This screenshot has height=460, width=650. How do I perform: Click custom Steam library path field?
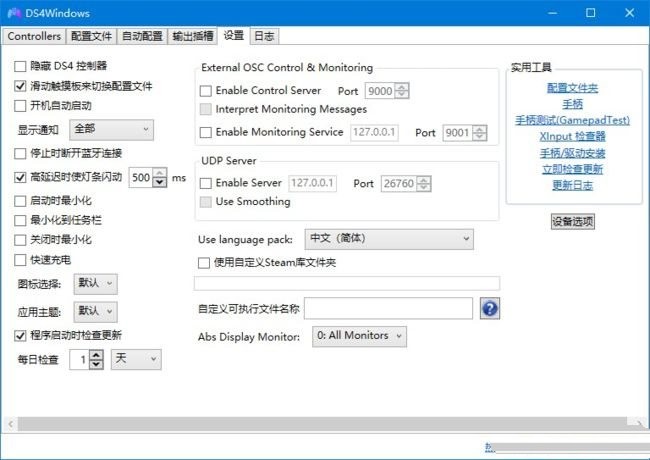(x=347, y=283)
